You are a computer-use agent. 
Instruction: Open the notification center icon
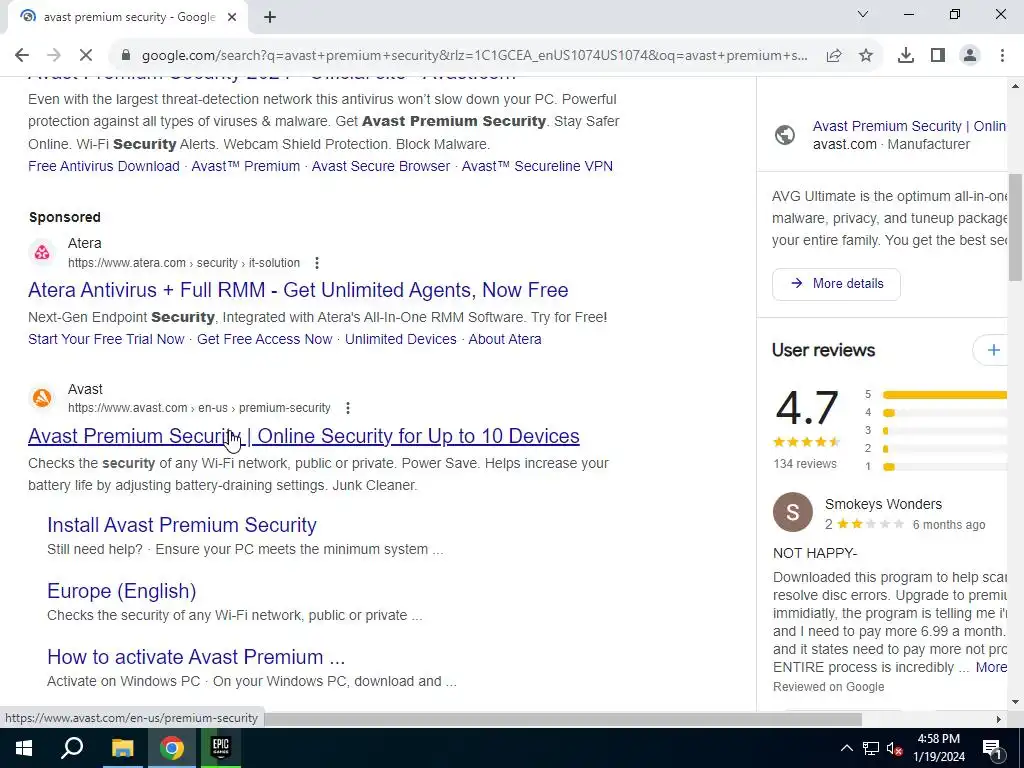992,748
